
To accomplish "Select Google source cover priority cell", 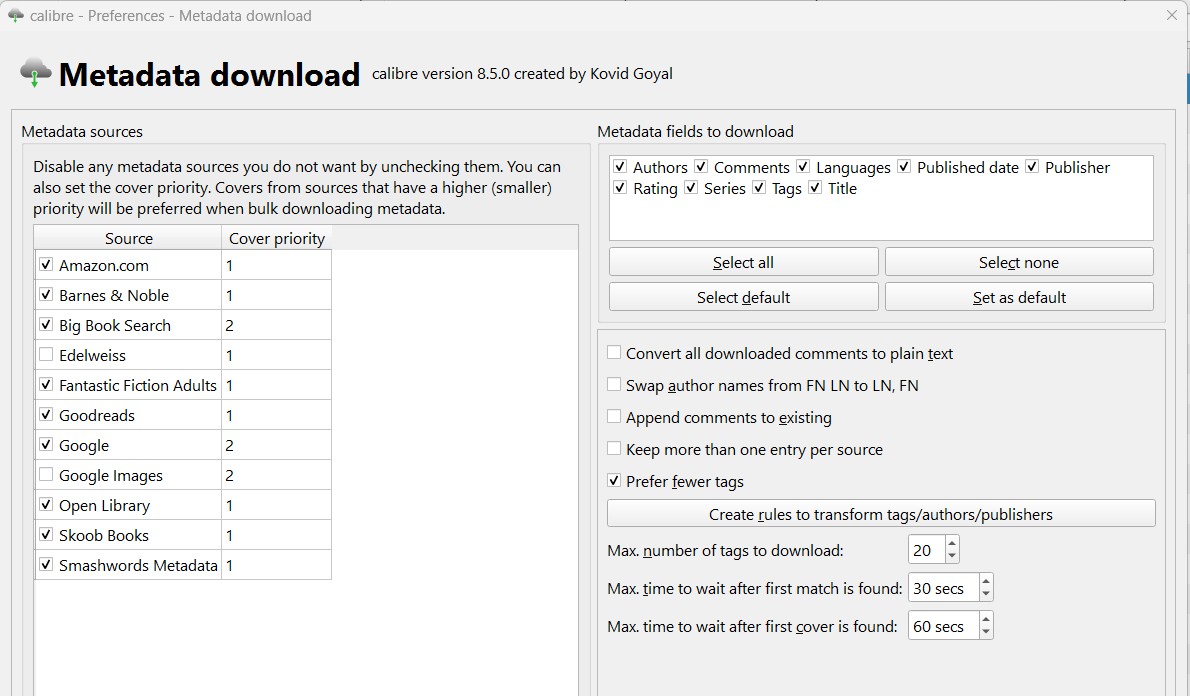I will click(277, 445).
